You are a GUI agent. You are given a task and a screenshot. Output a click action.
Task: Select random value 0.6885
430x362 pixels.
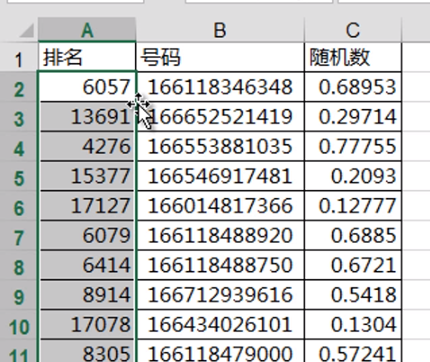coord(353,235)
